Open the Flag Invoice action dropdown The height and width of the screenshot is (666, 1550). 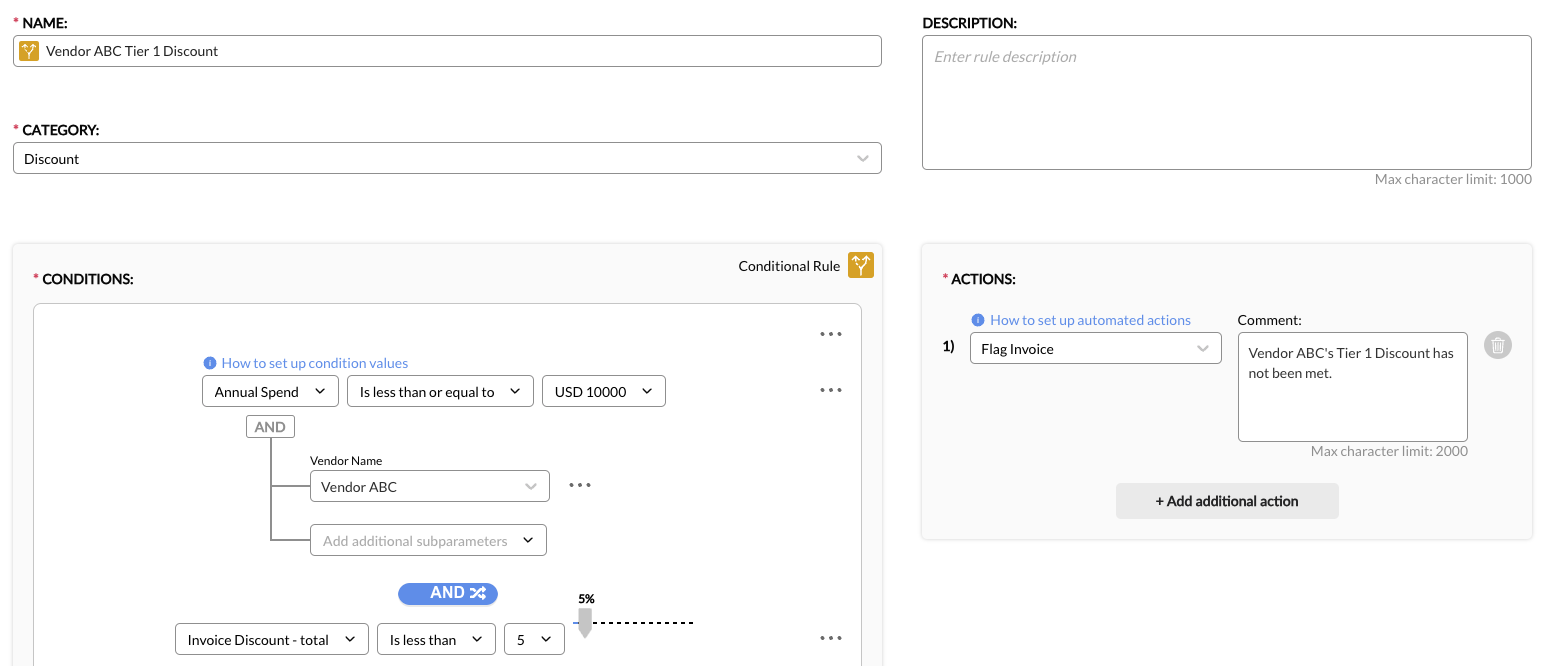click(x=1095, y=349)
